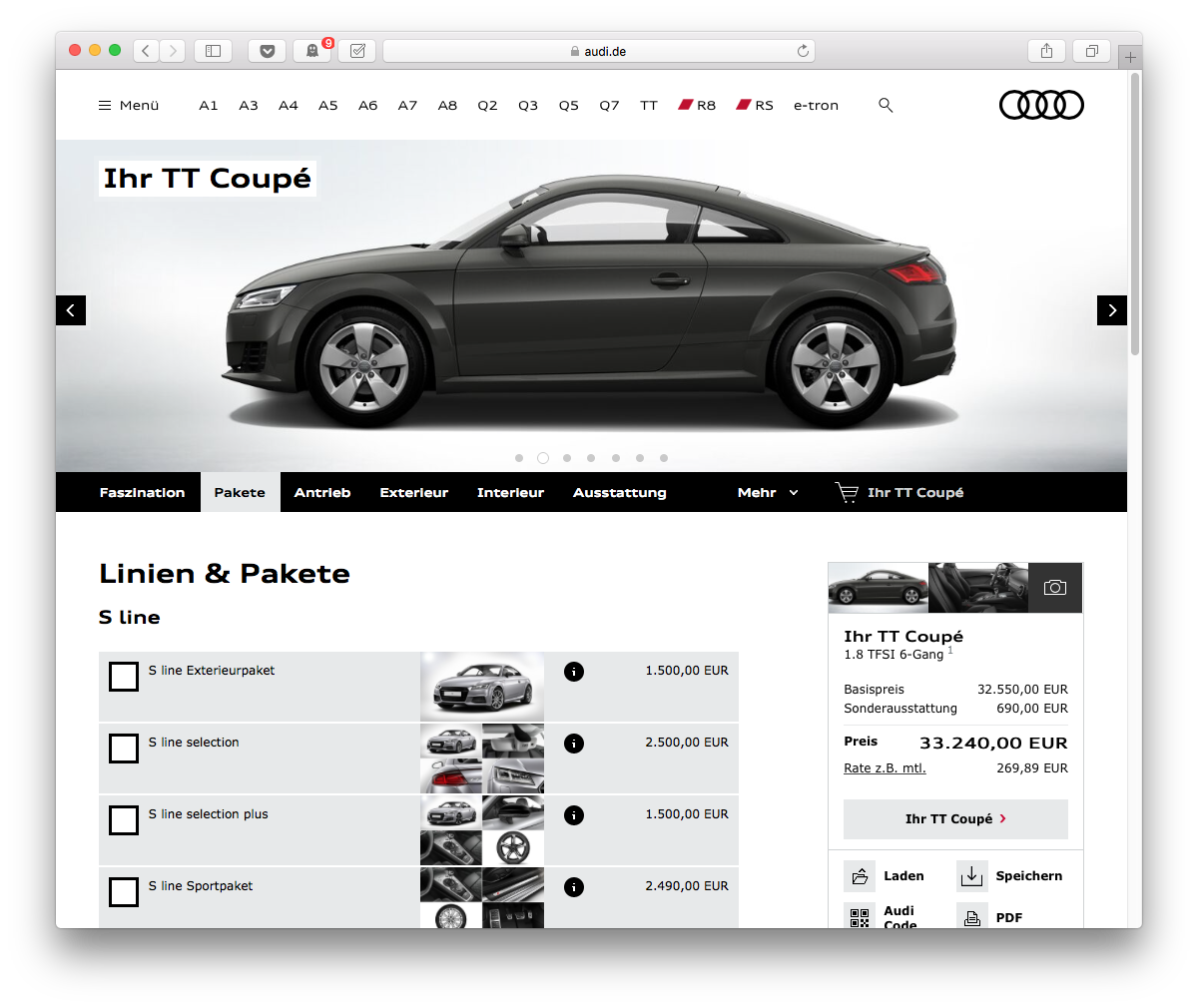Click the Audi Code QR icon
1198x1008 pixels.
860,916
